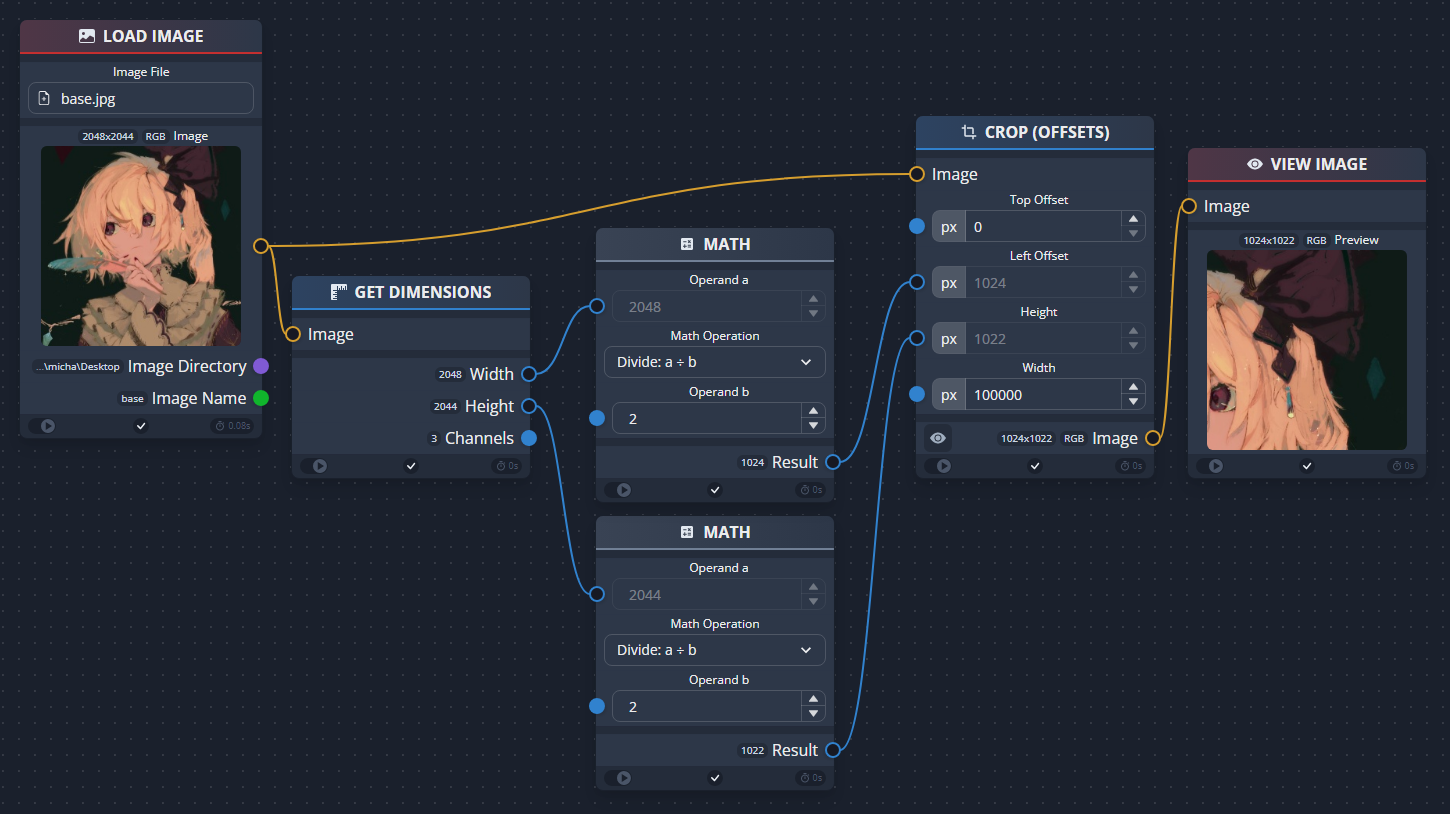The image size is (1450, 814).
Task: Open the Math Operation dropdown on the lower MATH node
Action: pos(714,649)
